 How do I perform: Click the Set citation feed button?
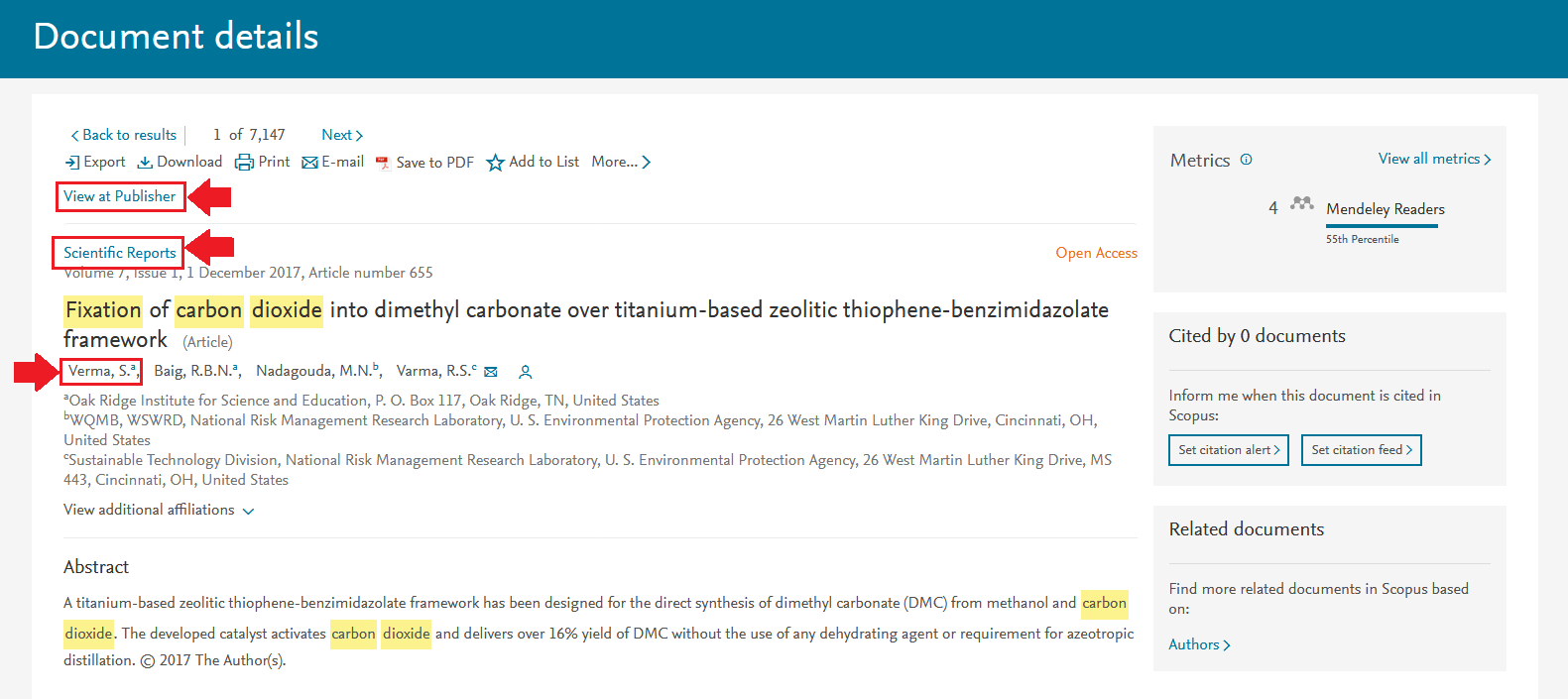pos(1362,450)
